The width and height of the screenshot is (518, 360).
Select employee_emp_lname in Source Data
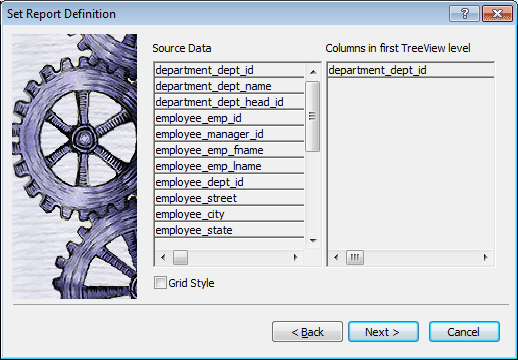[x=229, y=166]
